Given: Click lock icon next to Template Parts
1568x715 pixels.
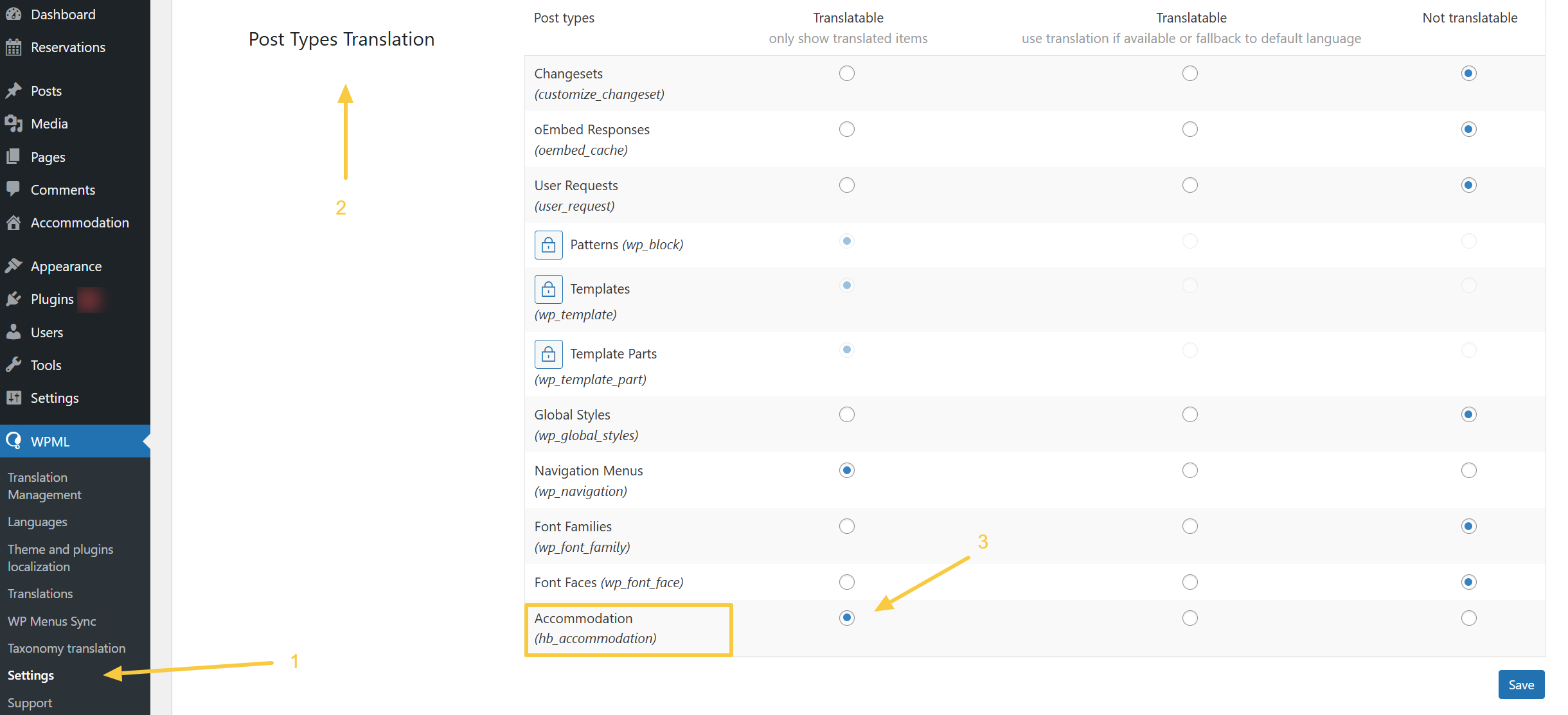Looking at the screenshot, I should coord(548,354).
